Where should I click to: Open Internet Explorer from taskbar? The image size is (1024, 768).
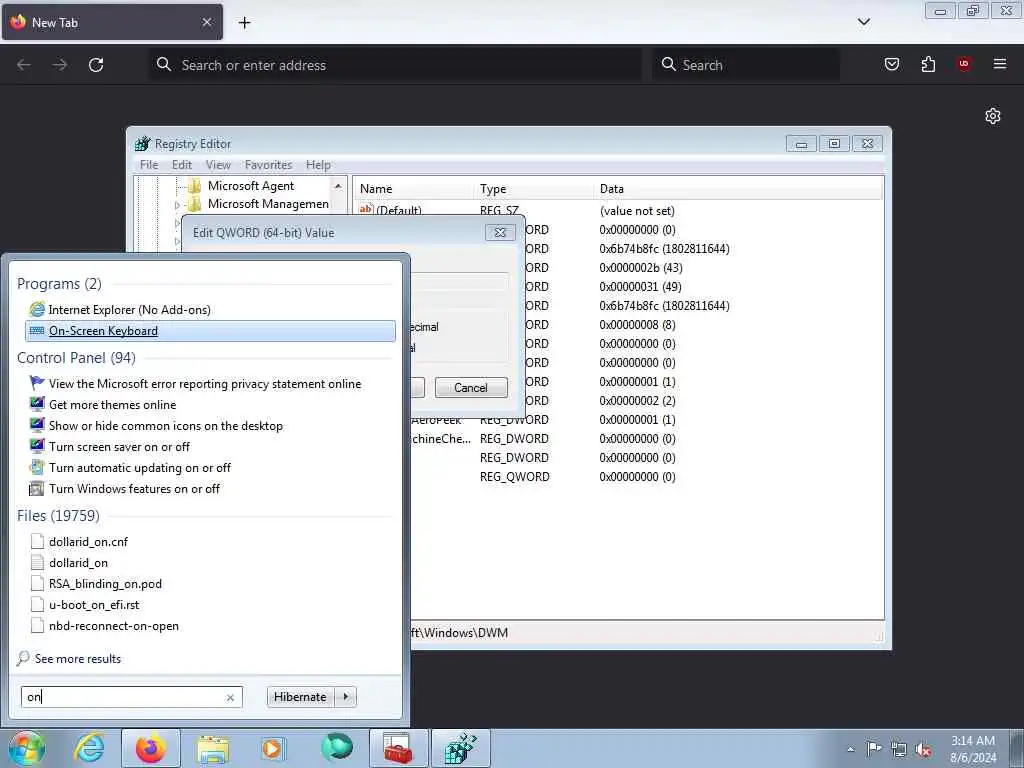89,748
